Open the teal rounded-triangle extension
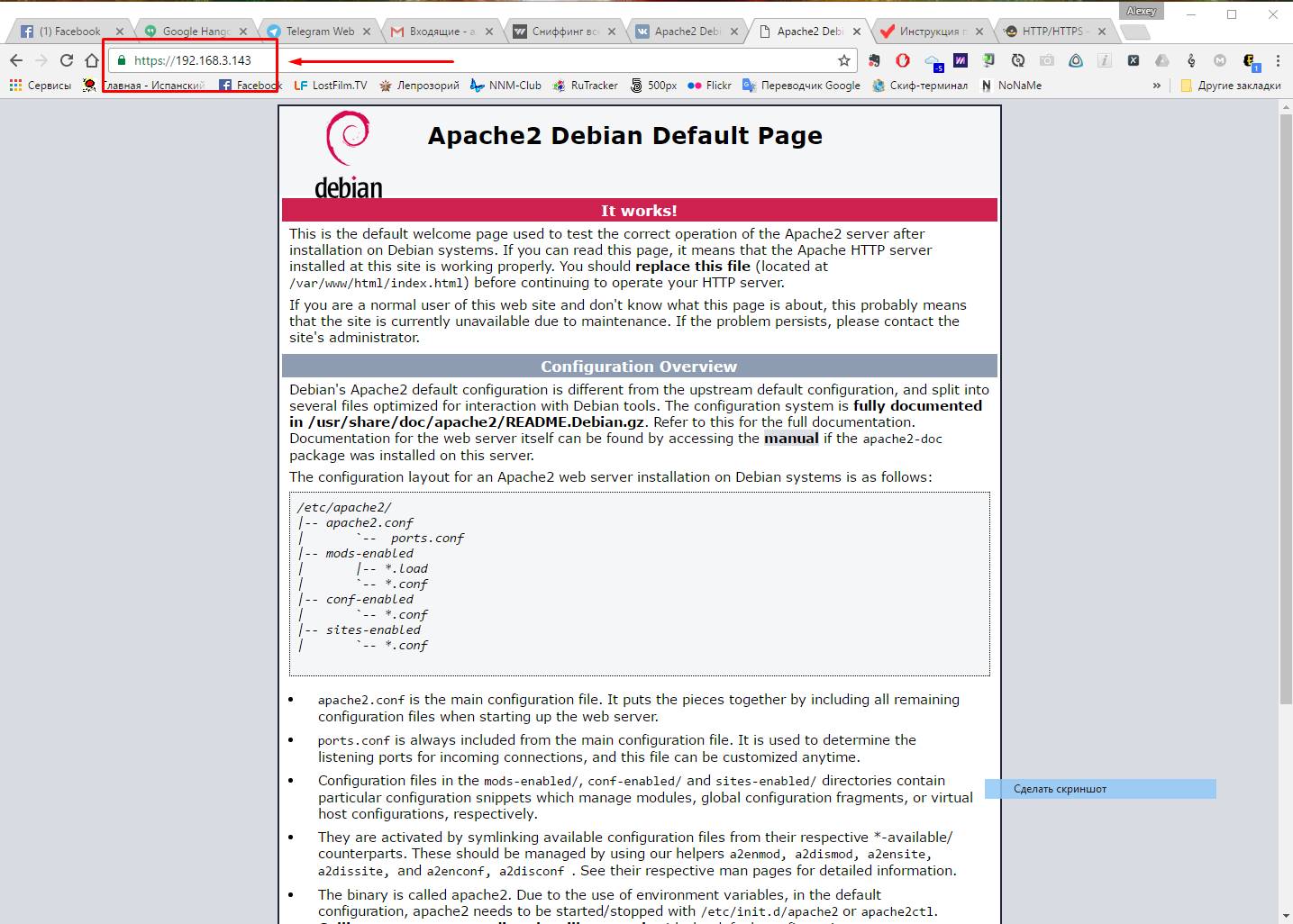The image size is (1293, 924). tap(1076, 60)
